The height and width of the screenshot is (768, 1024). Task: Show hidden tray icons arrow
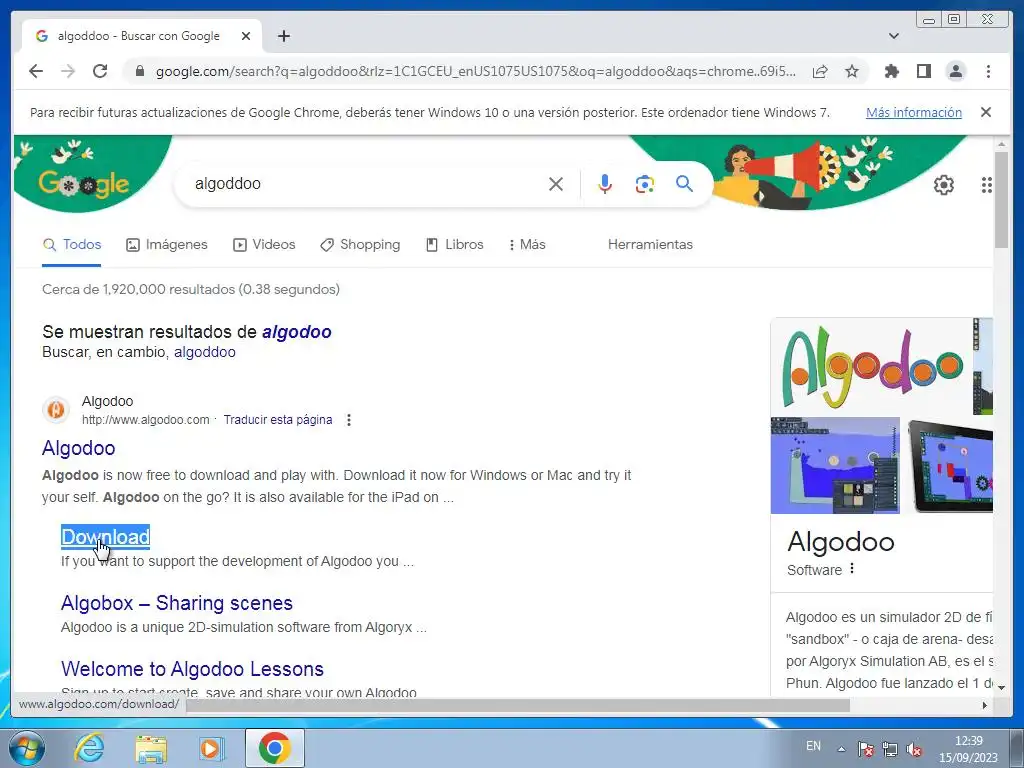[x=842, y=749]
